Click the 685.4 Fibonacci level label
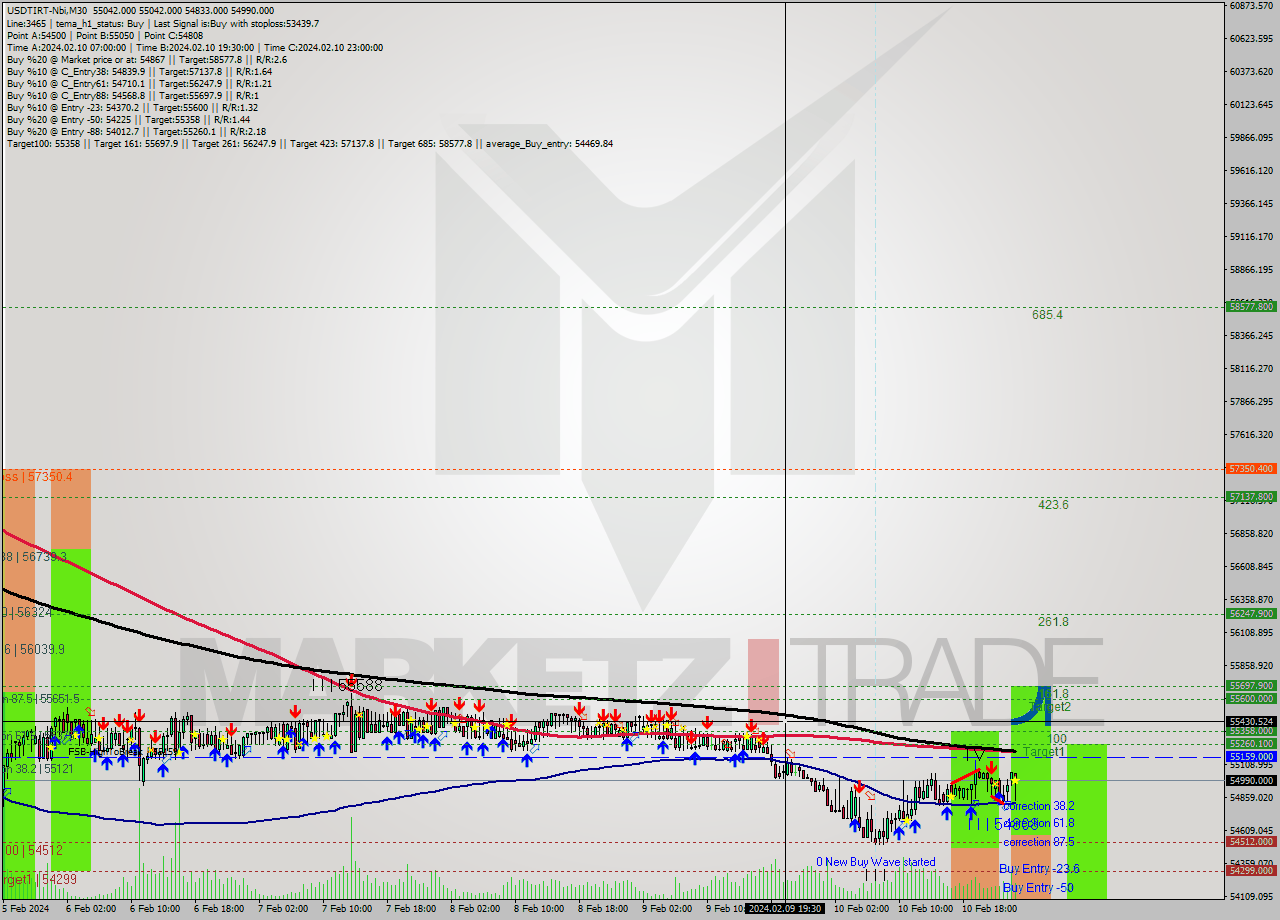This screenshot has height=920, width=1280. click(1047, 314)
